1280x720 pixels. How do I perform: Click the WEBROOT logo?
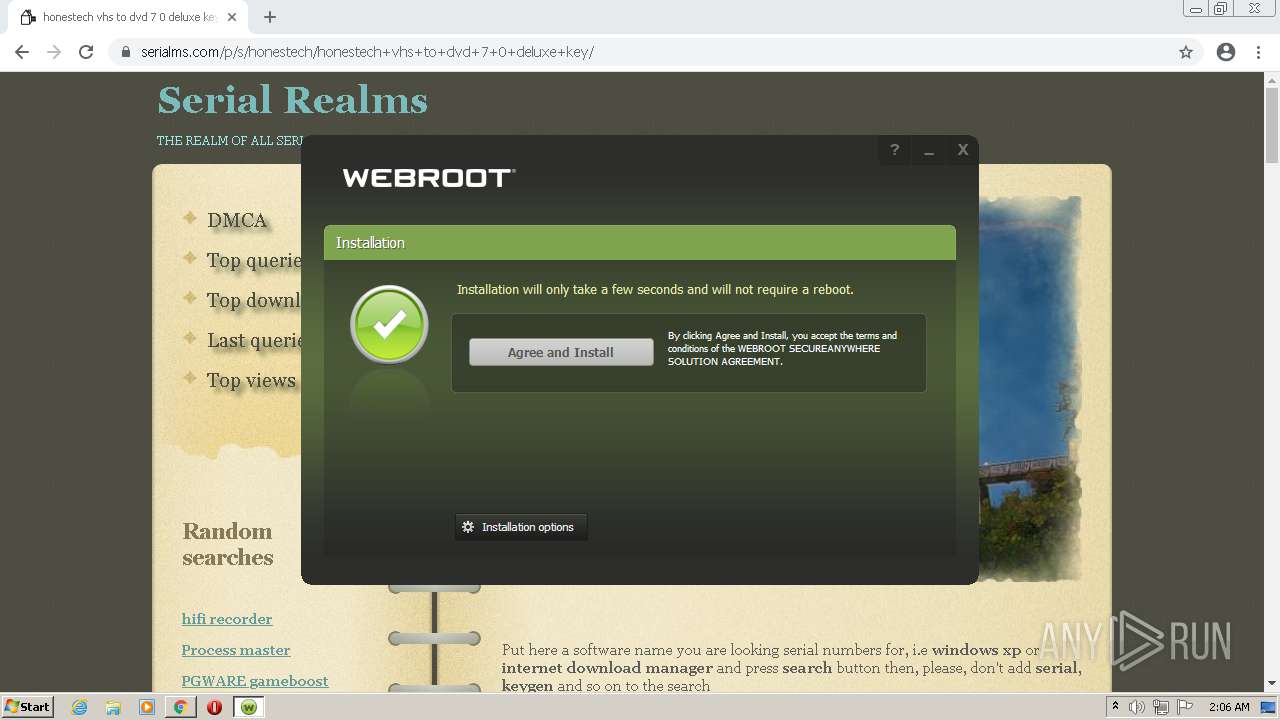(429, 178)
